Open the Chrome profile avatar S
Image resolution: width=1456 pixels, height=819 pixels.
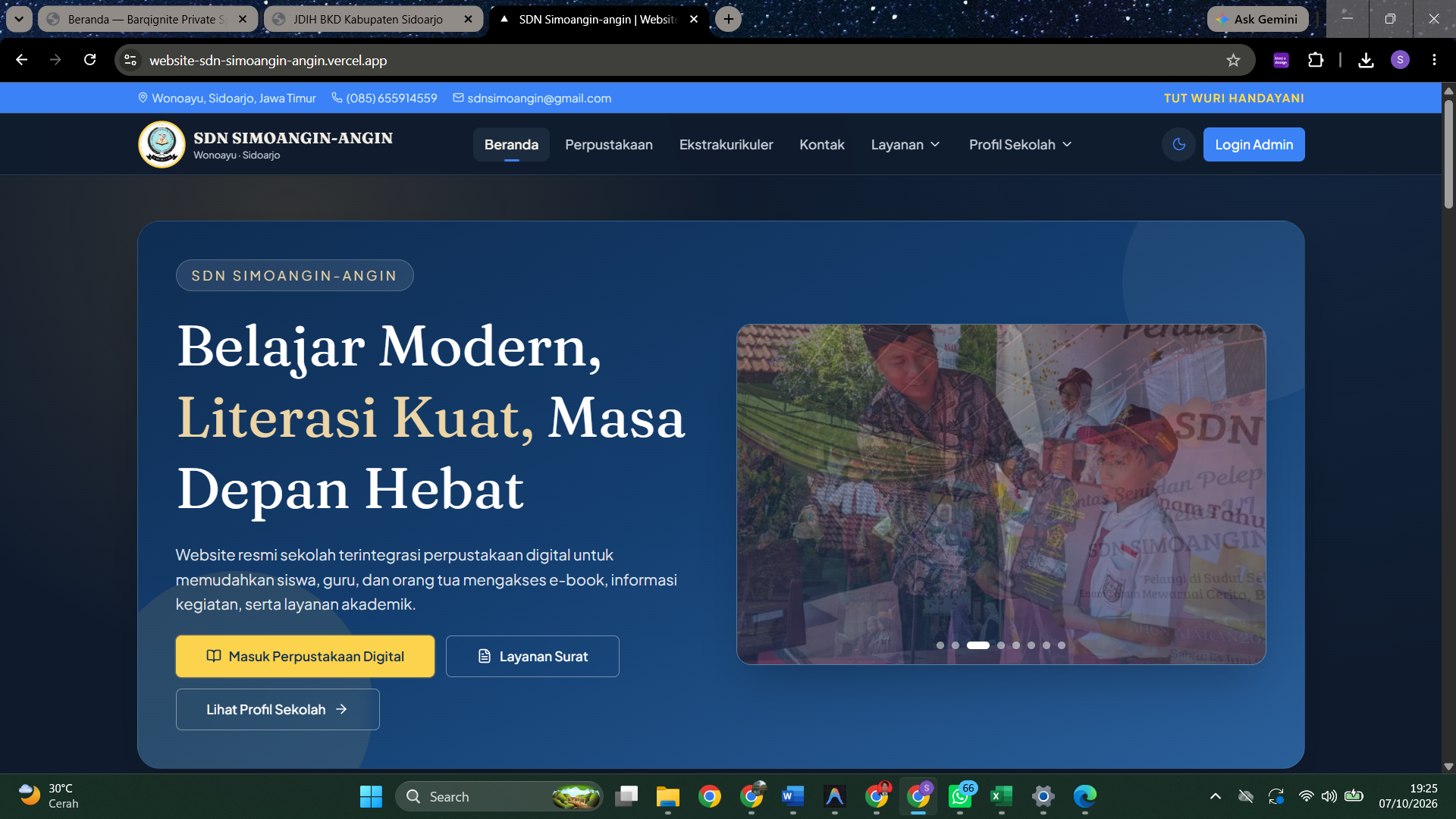[x=1400, y=60]
